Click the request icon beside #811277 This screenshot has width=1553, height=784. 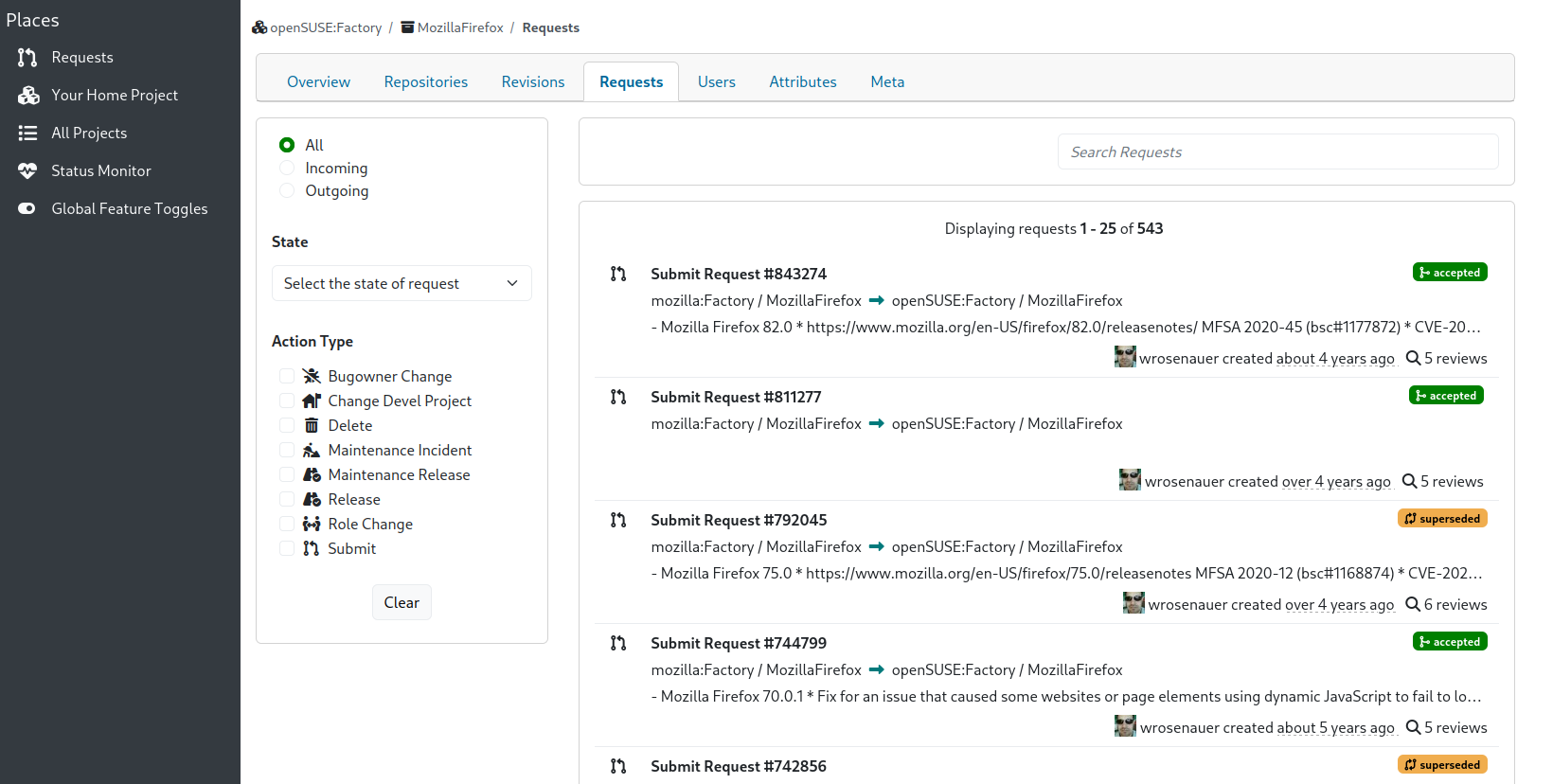[x=618, y=397]
